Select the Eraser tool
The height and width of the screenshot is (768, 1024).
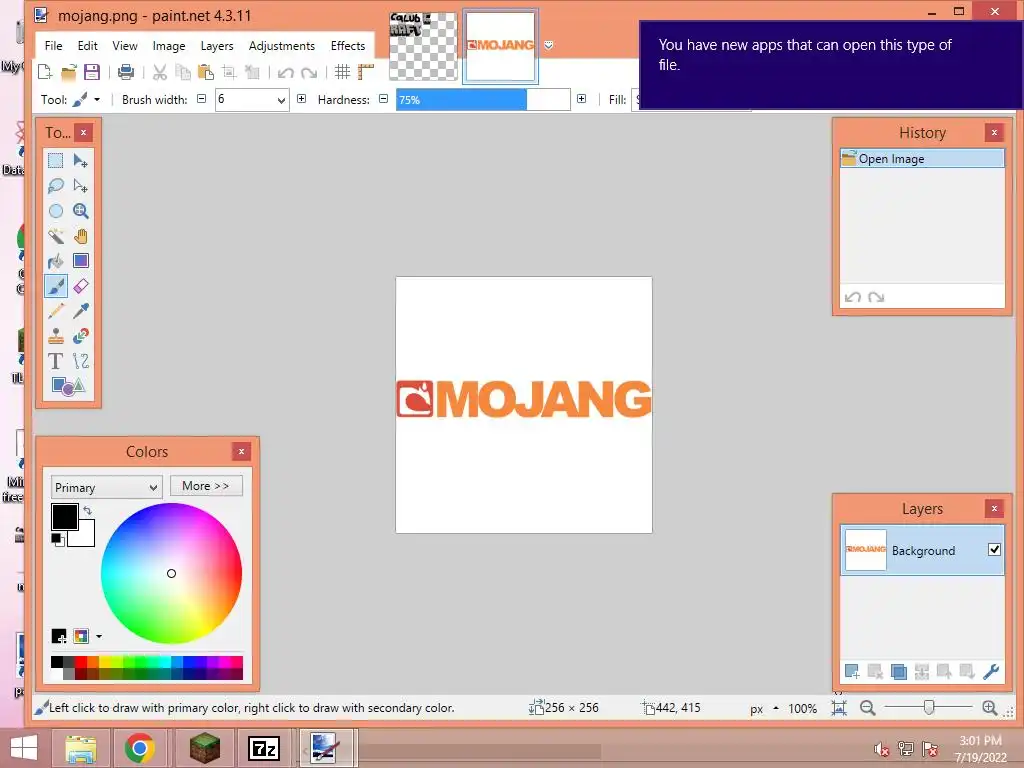[80, 286]
